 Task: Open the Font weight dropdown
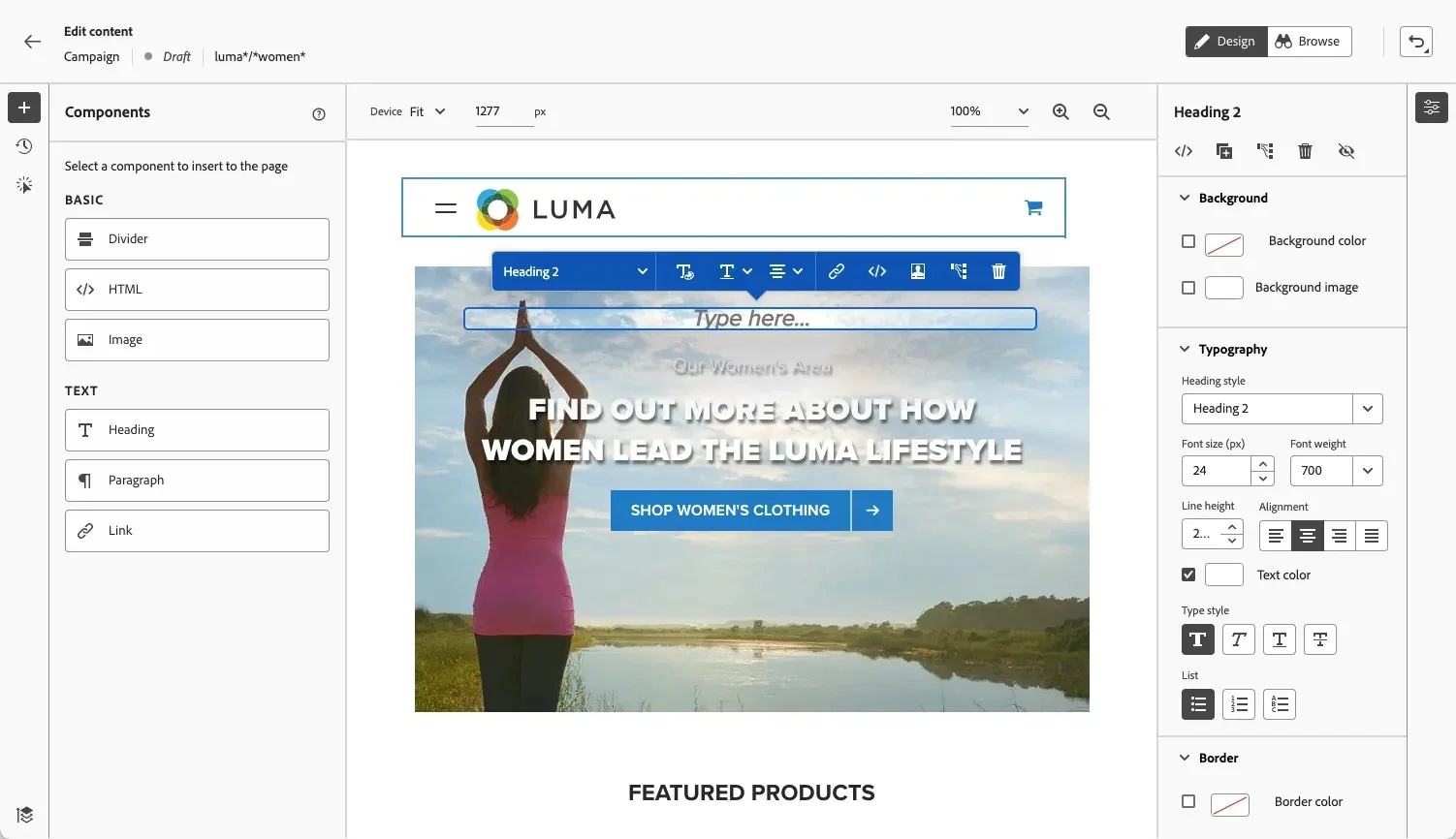(1336, 471)
